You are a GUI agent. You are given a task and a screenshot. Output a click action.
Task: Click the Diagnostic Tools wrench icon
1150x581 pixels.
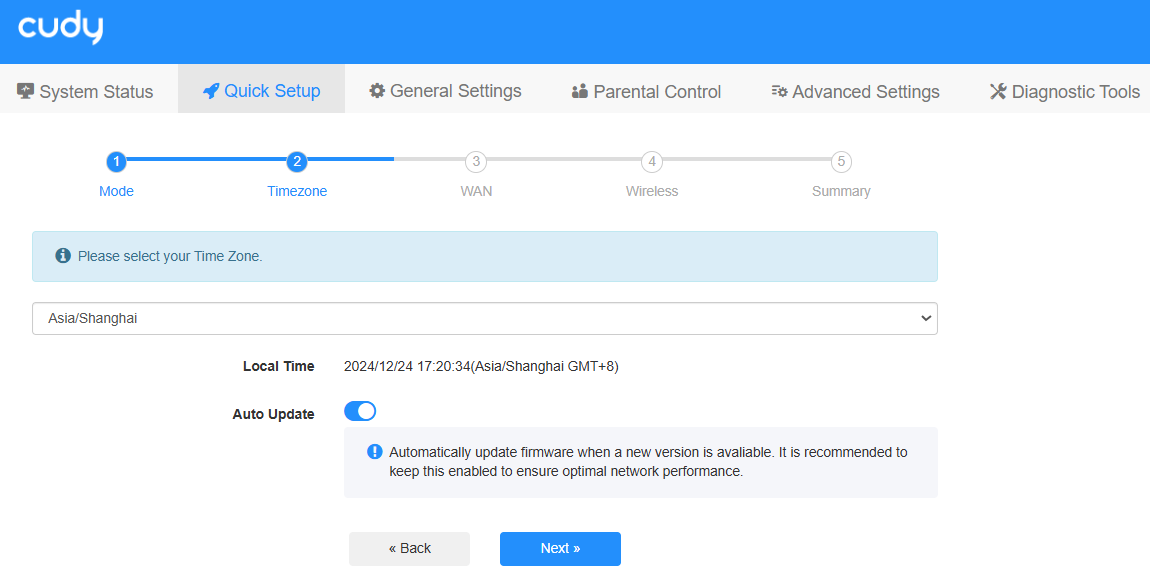point(998,92)
